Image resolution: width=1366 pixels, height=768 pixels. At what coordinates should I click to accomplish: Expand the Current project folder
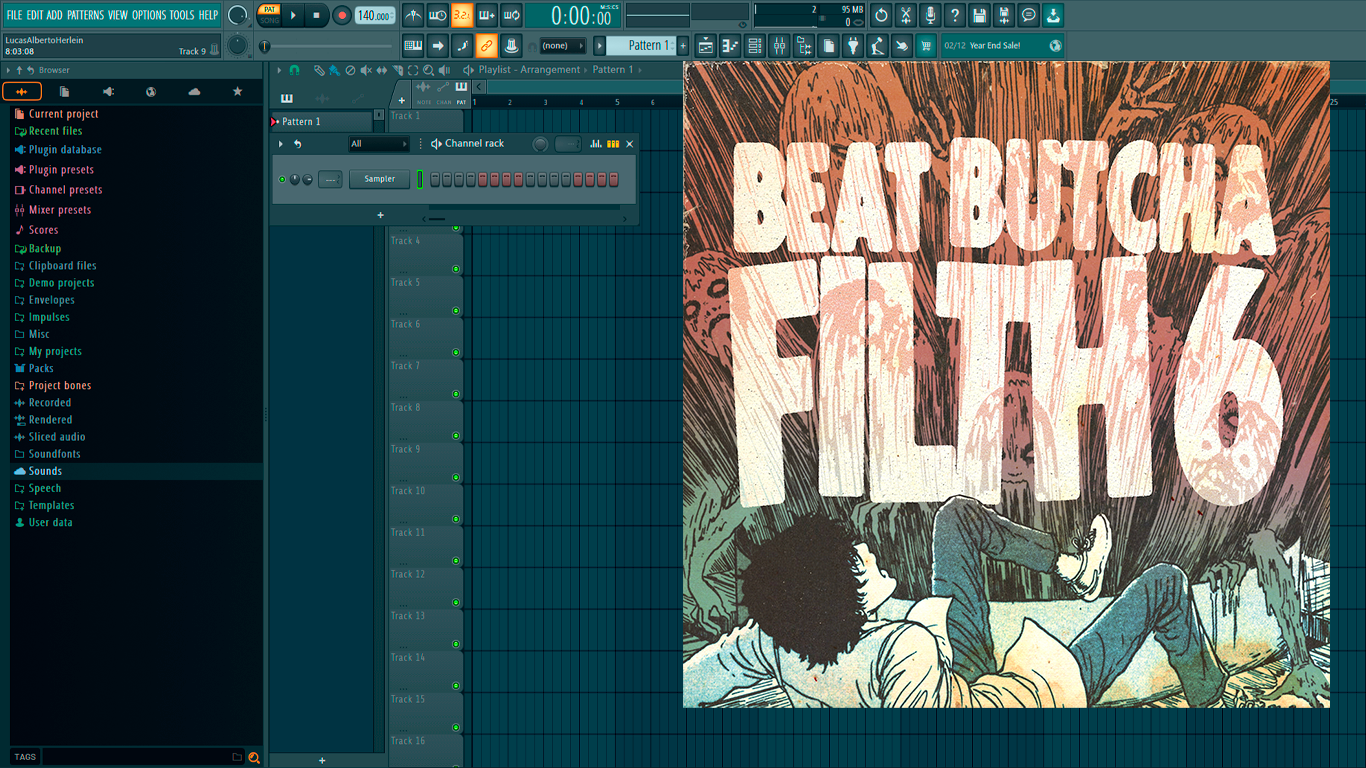click(x=63, y=114)
